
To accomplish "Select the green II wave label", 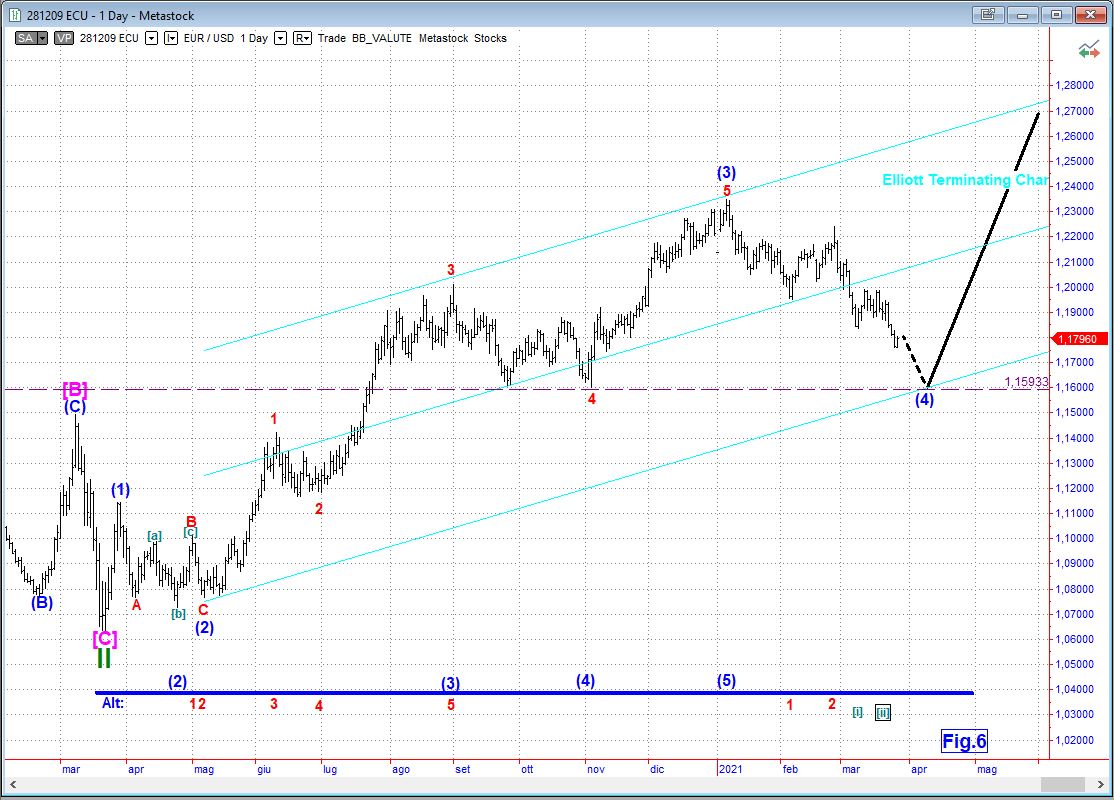I will pos(104,658).
